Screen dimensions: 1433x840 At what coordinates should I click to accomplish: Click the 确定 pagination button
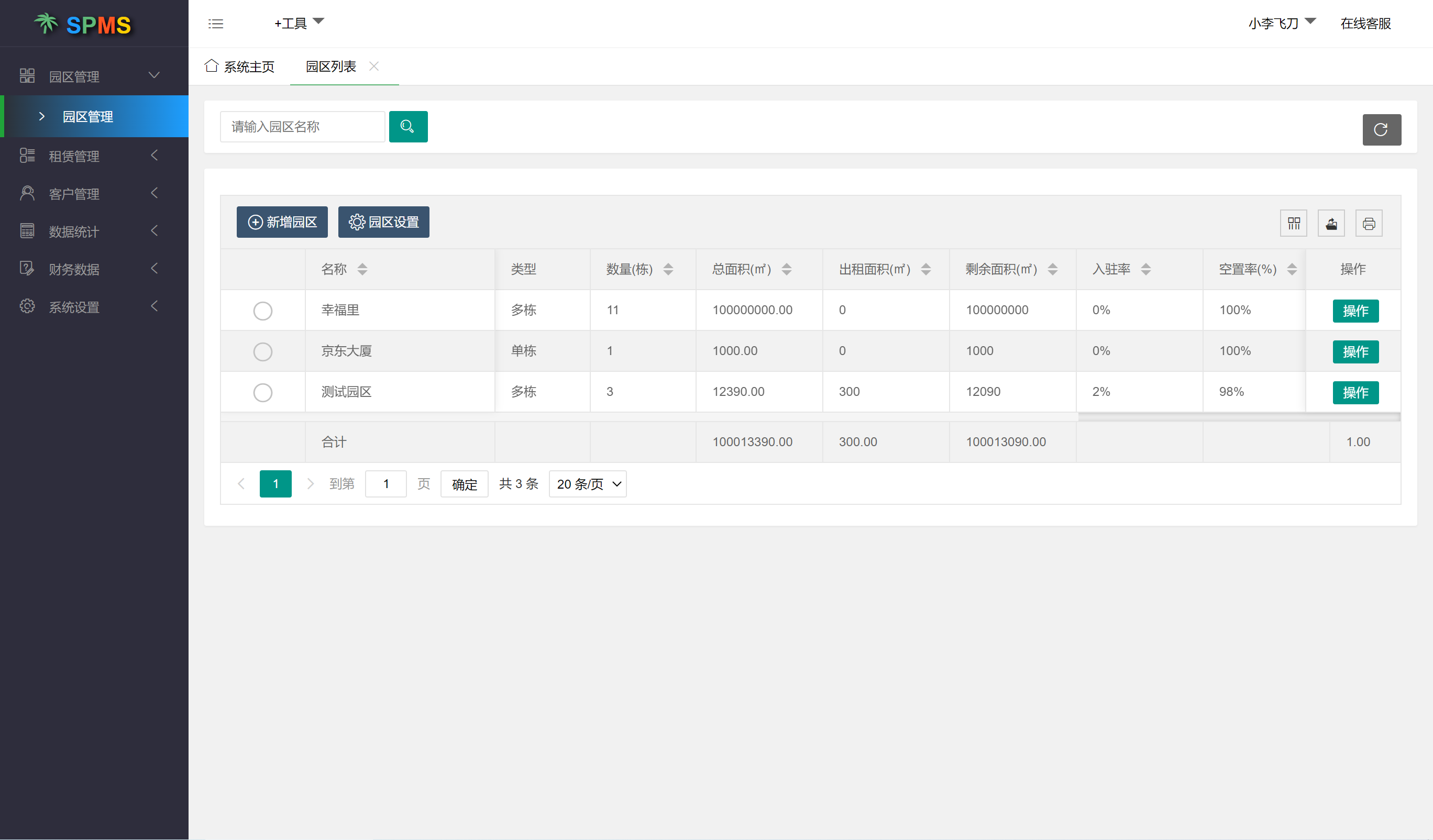464,484
